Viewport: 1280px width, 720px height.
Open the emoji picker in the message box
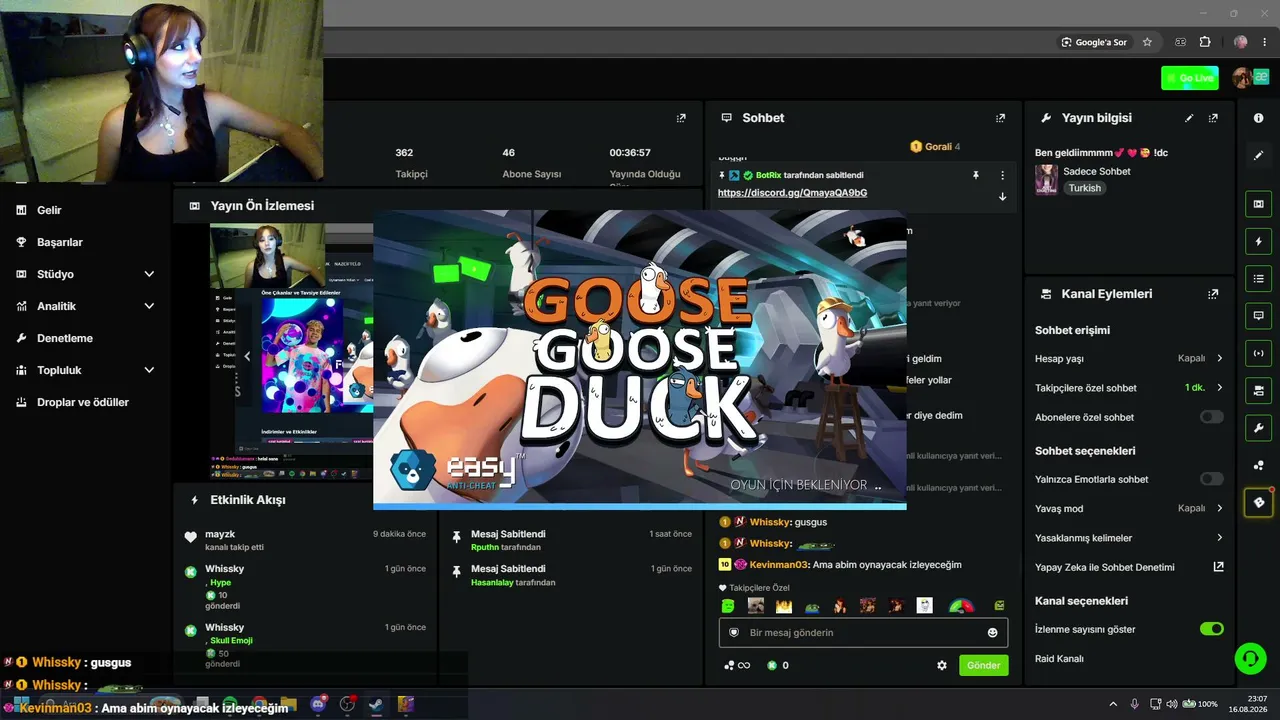[x=992, y=633]
